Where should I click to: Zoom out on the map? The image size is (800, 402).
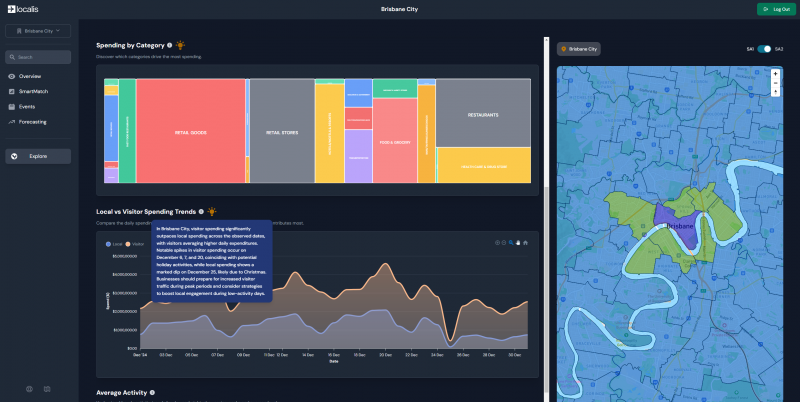click(776, 83)
